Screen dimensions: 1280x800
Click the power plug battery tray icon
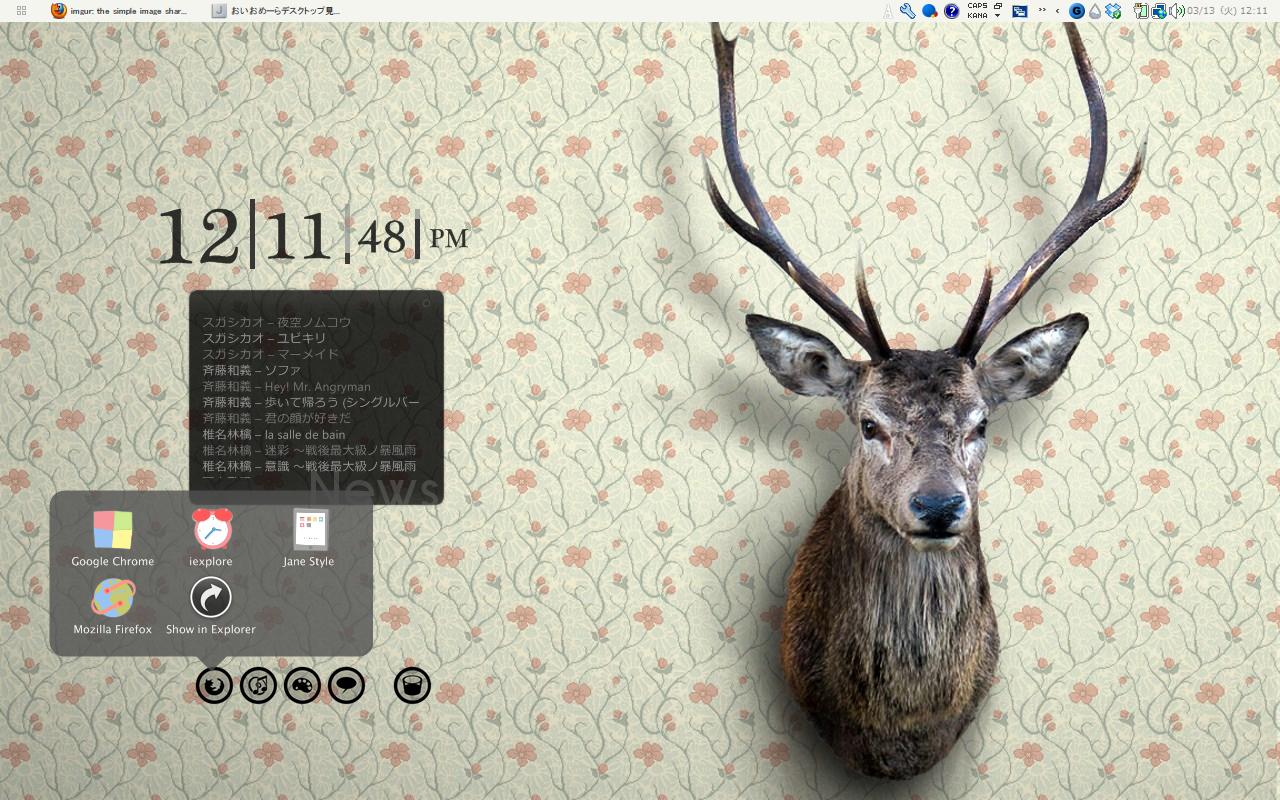pyautogui.click(x=1141, y=11)
